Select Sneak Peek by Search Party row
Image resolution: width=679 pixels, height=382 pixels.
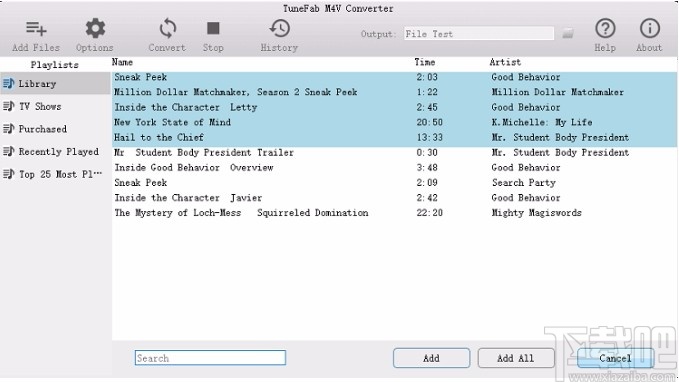coord(394,183)
